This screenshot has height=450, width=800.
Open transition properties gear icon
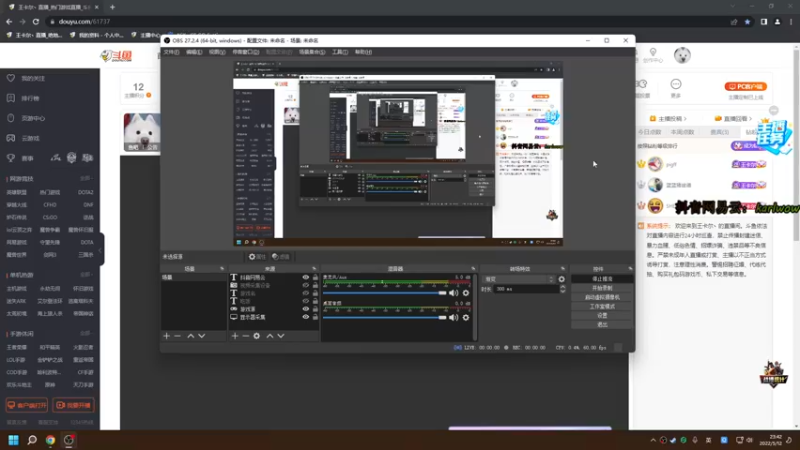pyautogui.click(x=562, y=279)
